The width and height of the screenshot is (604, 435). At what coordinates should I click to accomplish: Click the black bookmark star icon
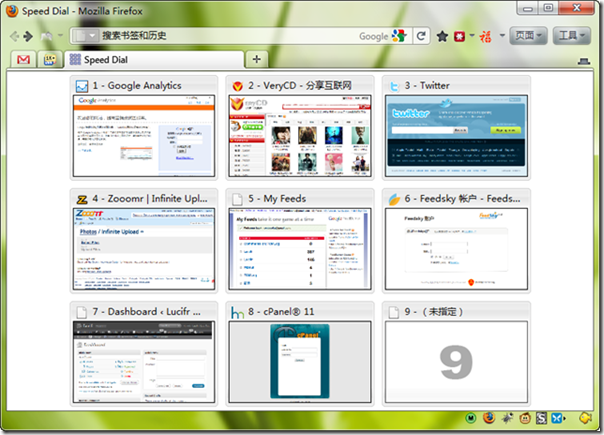click(x=442, y=36)
